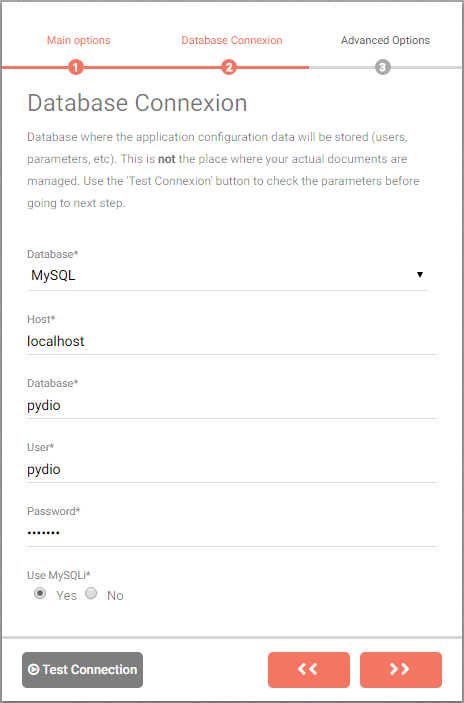Click the step 1 circle marker
The width and height of the screenshot is (464, 703).
pos(76,68)
